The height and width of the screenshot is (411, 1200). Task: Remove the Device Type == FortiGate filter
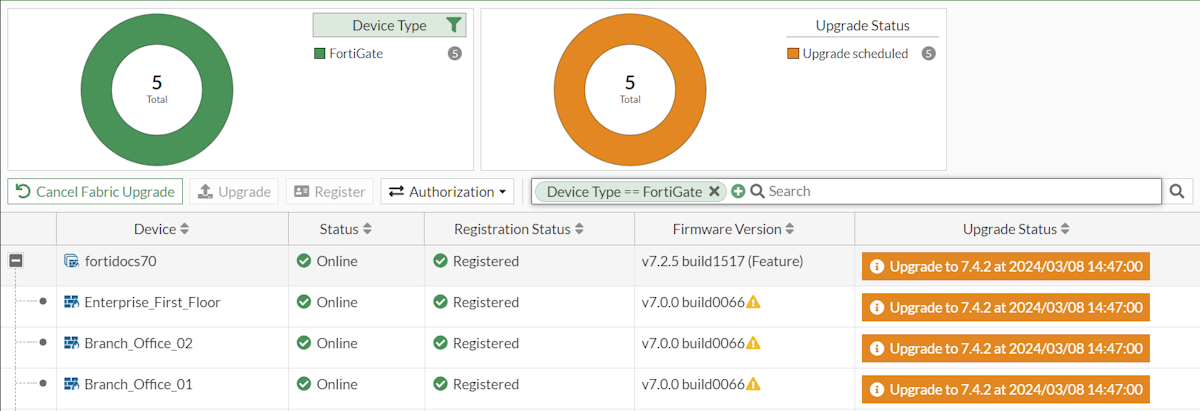[714, 191]
